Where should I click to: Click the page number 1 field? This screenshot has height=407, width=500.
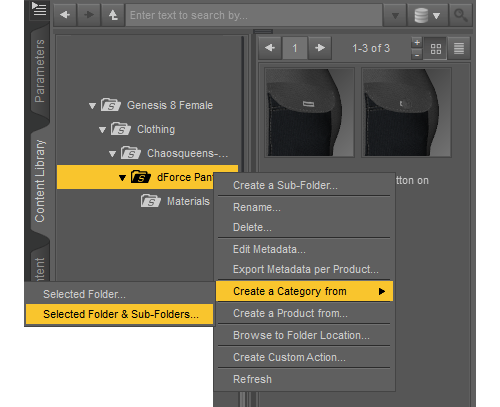pyautogui.click(x=295, y=48)
